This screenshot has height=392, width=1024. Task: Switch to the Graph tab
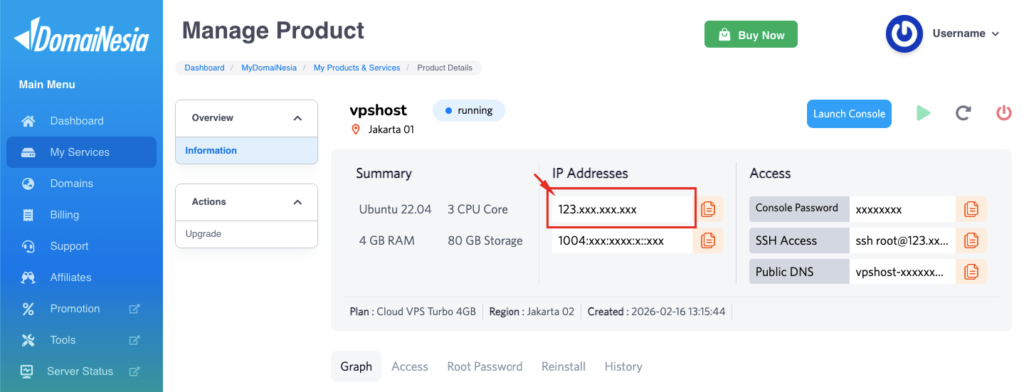(356, 367)
